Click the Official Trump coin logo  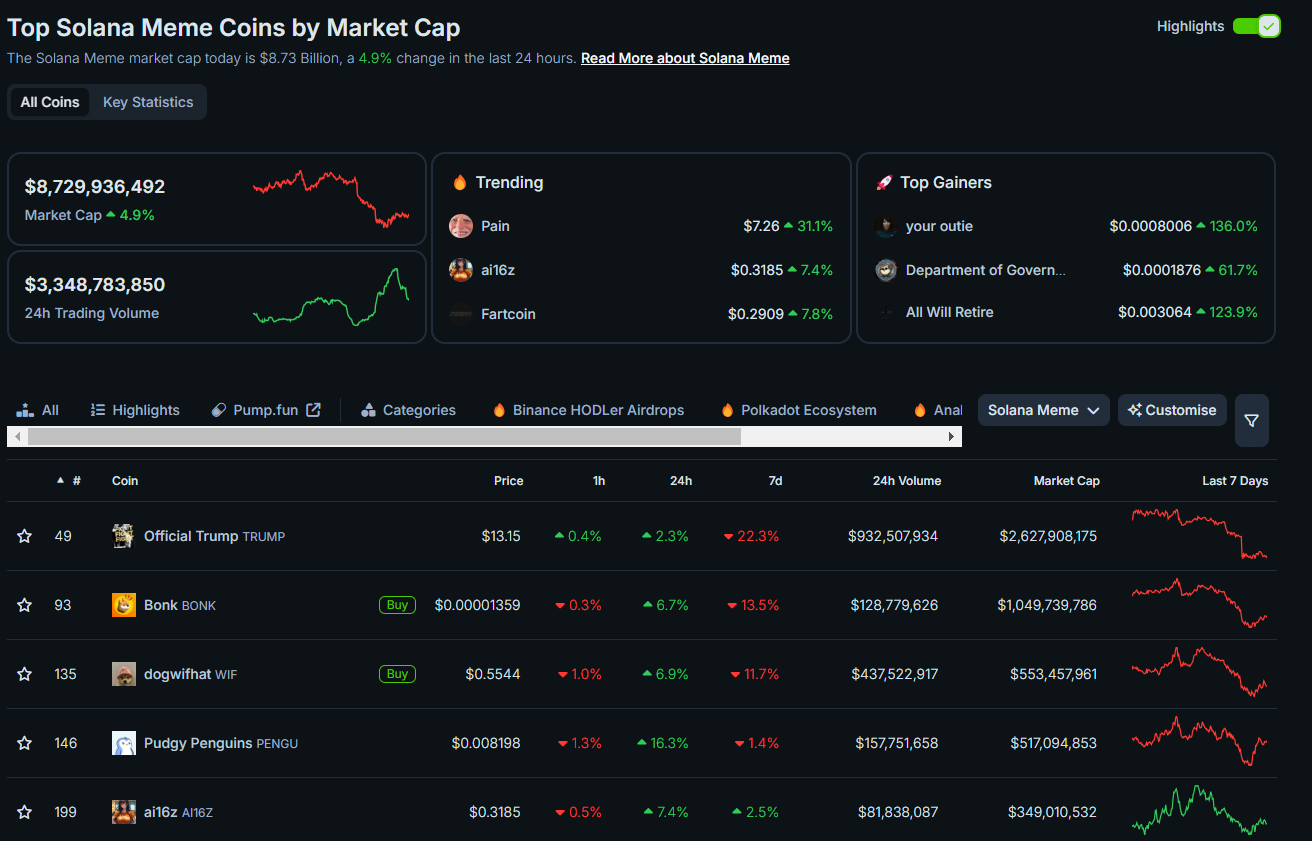coord(124,536)
